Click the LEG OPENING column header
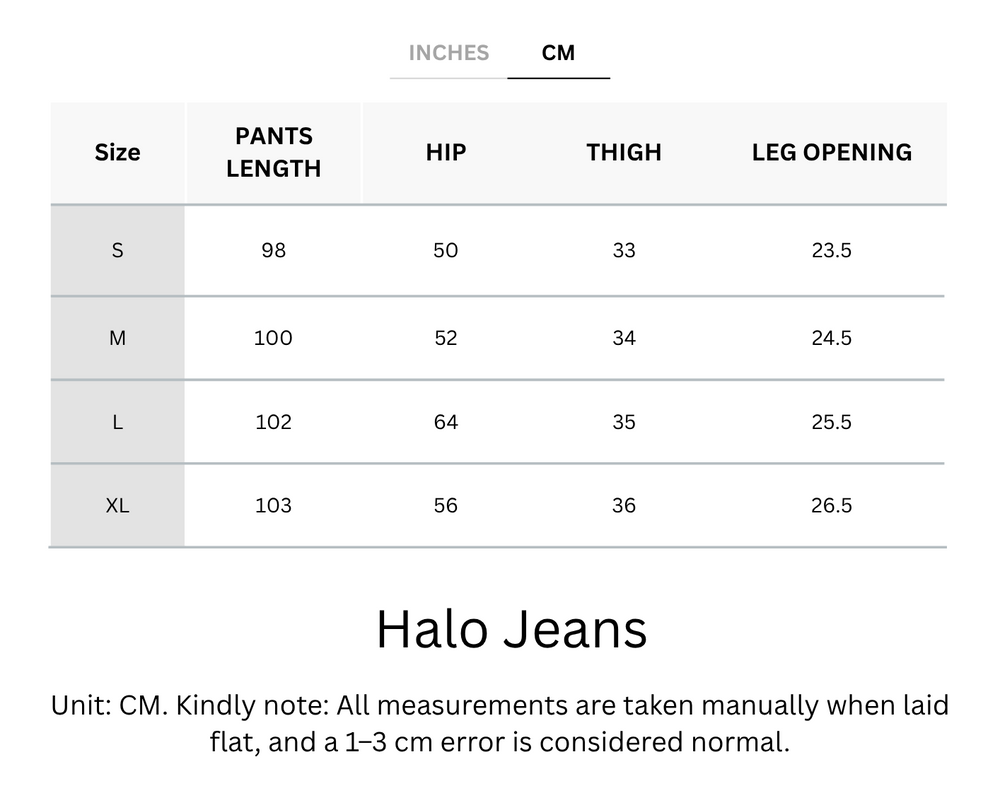Viewport: 1000px width, 793px height. (x=831, y=152)
